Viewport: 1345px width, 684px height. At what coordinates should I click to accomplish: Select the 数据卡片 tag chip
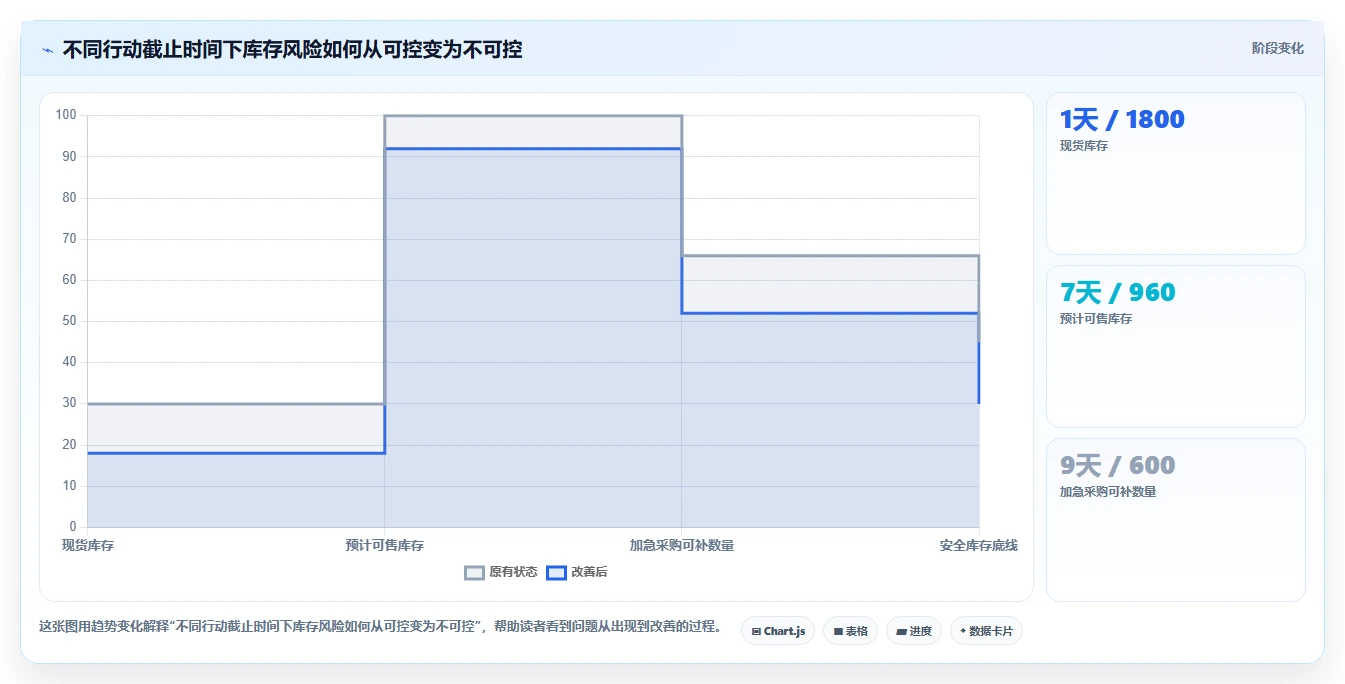(x=986, y=631)
